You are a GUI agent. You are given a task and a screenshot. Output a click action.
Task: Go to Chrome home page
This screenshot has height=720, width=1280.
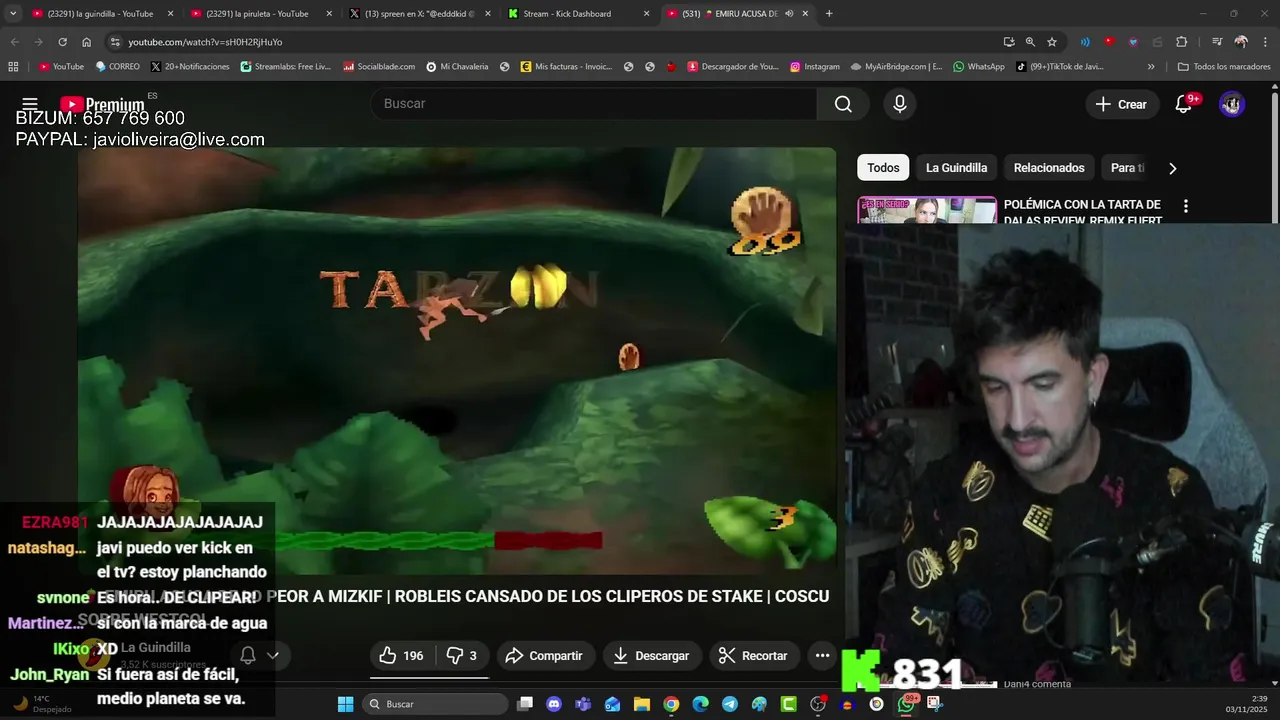(86, 42)
